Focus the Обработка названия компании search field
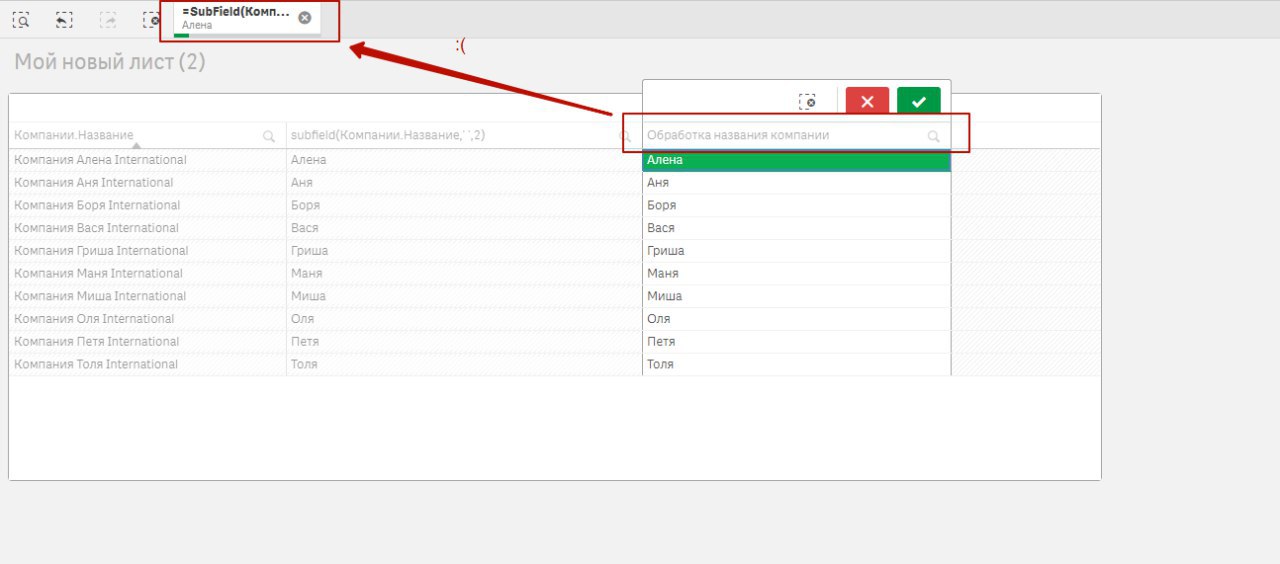This screenshot has width=1280, height=564. pos(796,135)
